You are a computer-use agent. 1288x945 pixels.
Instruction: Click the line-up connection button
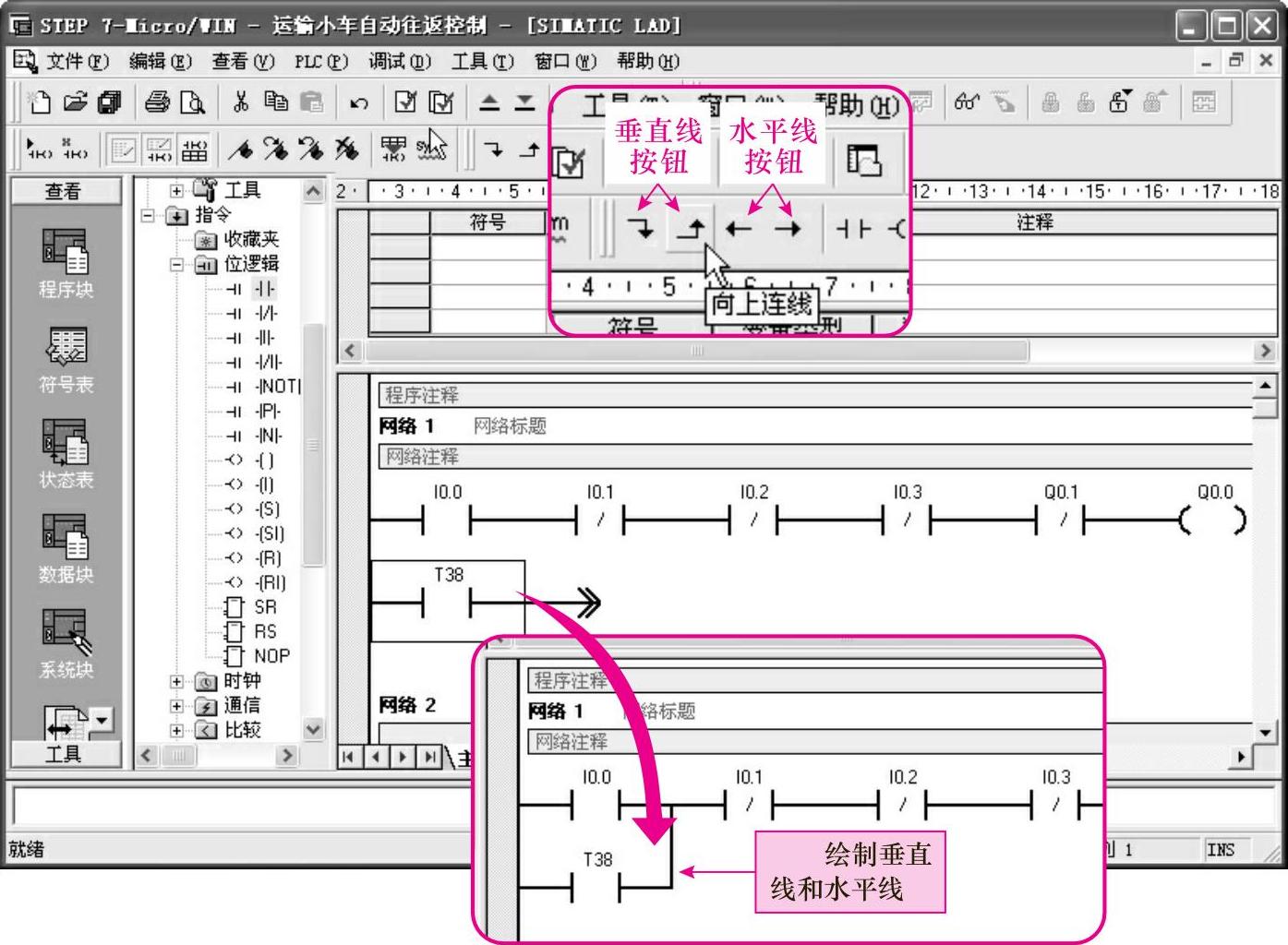point(530,150)
